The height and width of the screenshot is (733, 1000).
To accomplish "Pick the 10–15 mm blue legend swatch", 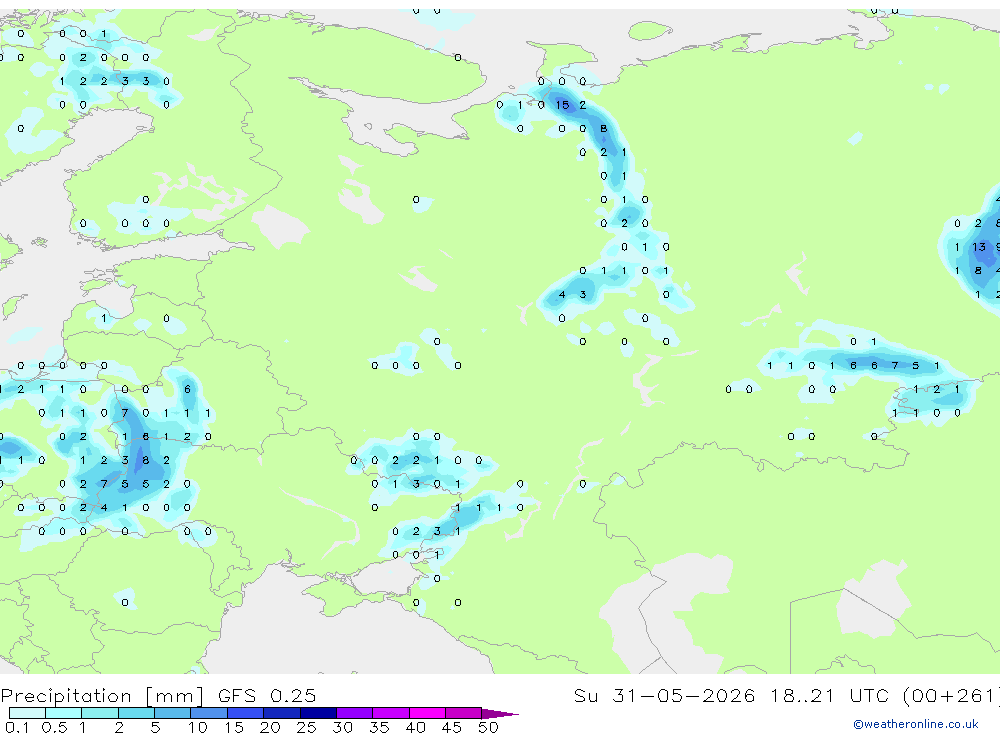I will point(209,713).
